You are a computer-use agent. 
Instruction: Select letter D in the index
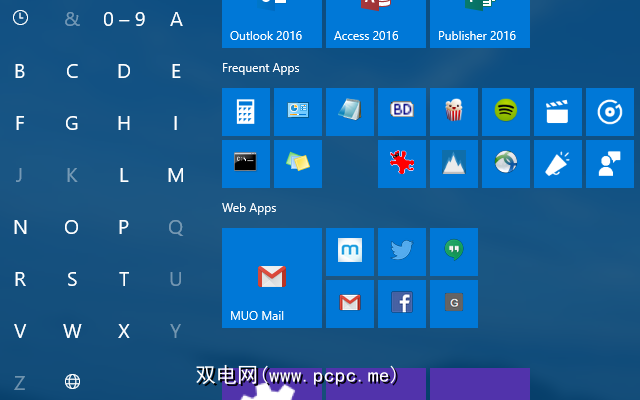coord(124,71)
